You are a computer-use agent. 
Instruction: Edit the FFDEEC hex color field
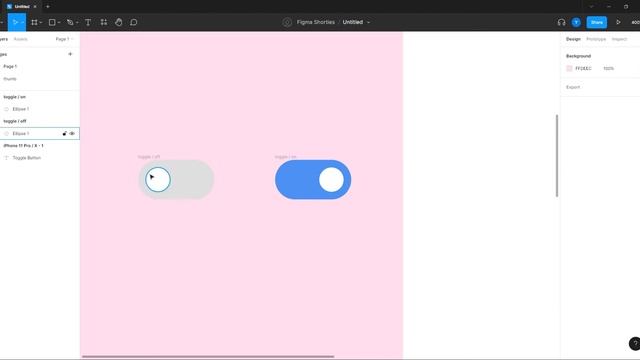click(583, 68)
